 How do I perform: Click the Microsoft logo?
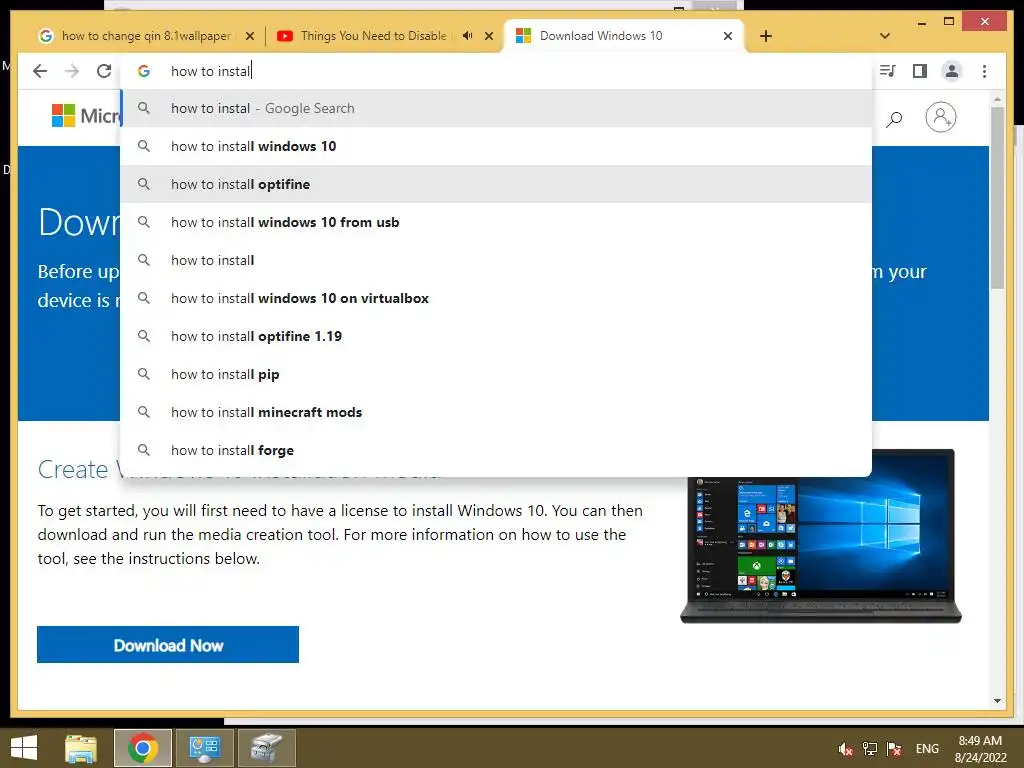coord(86,116)
